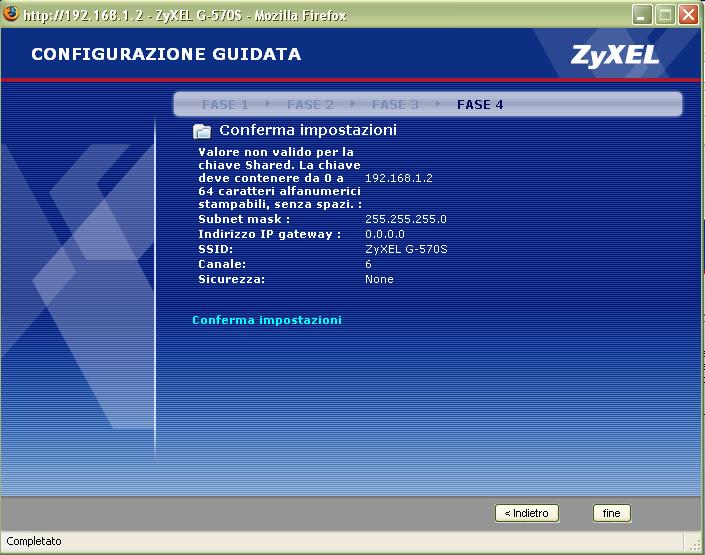Minimize the Firefox window

tap(642, 14)
